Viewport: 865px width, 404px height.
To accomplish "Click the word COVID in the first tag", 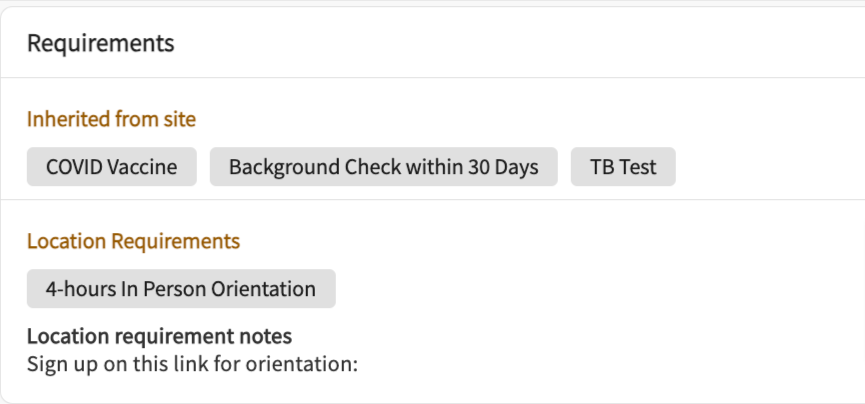I will coord(76,167).
